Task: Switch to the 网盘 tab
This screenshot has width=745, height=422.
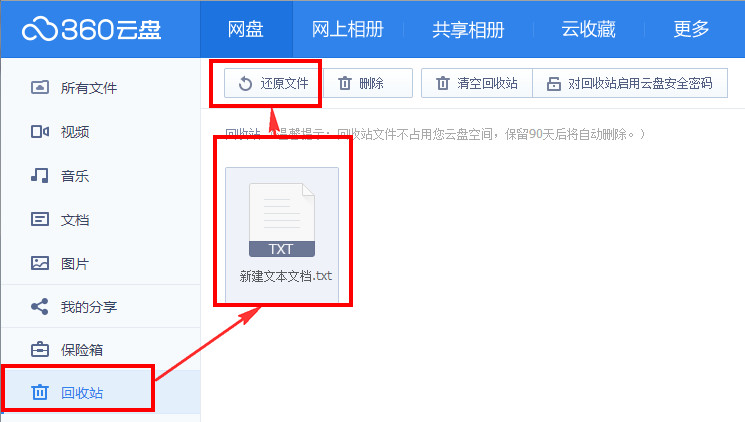Action: click(x=246, y=29)
